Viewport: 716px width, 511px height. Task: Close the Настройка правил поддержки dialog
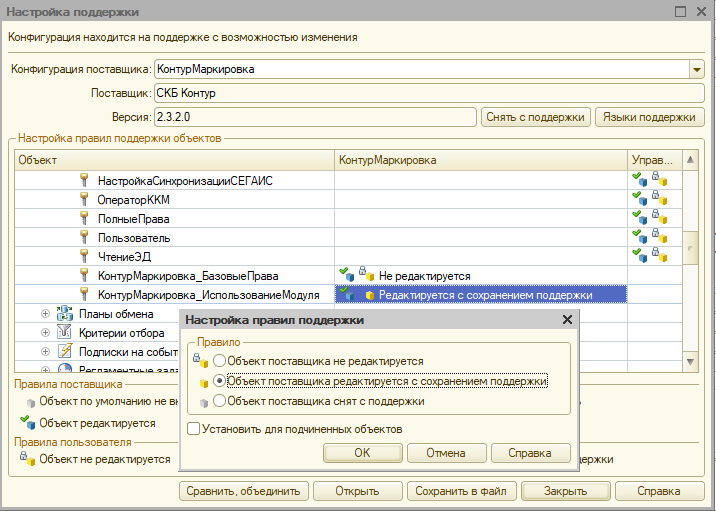[x=567, y=320]
